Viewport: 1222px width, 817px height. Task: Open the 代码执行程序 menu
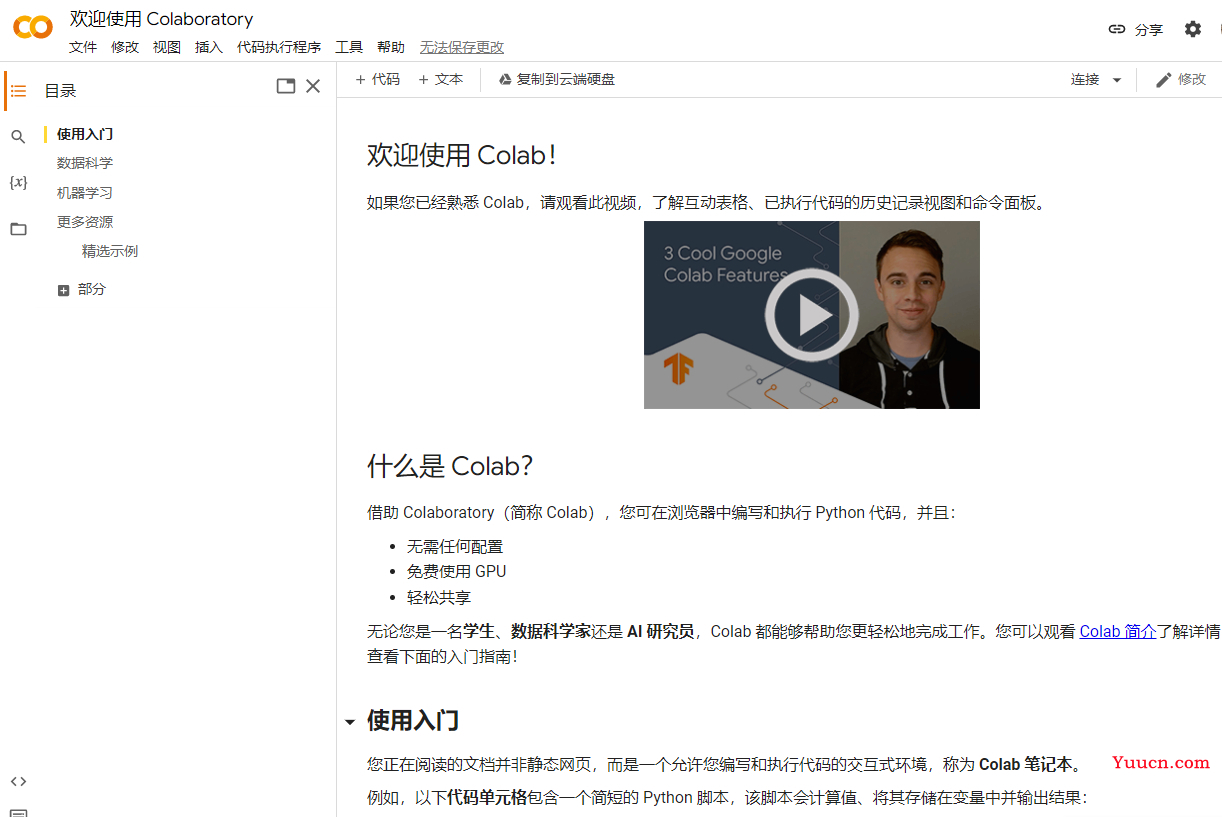click(x=279, y=47)
